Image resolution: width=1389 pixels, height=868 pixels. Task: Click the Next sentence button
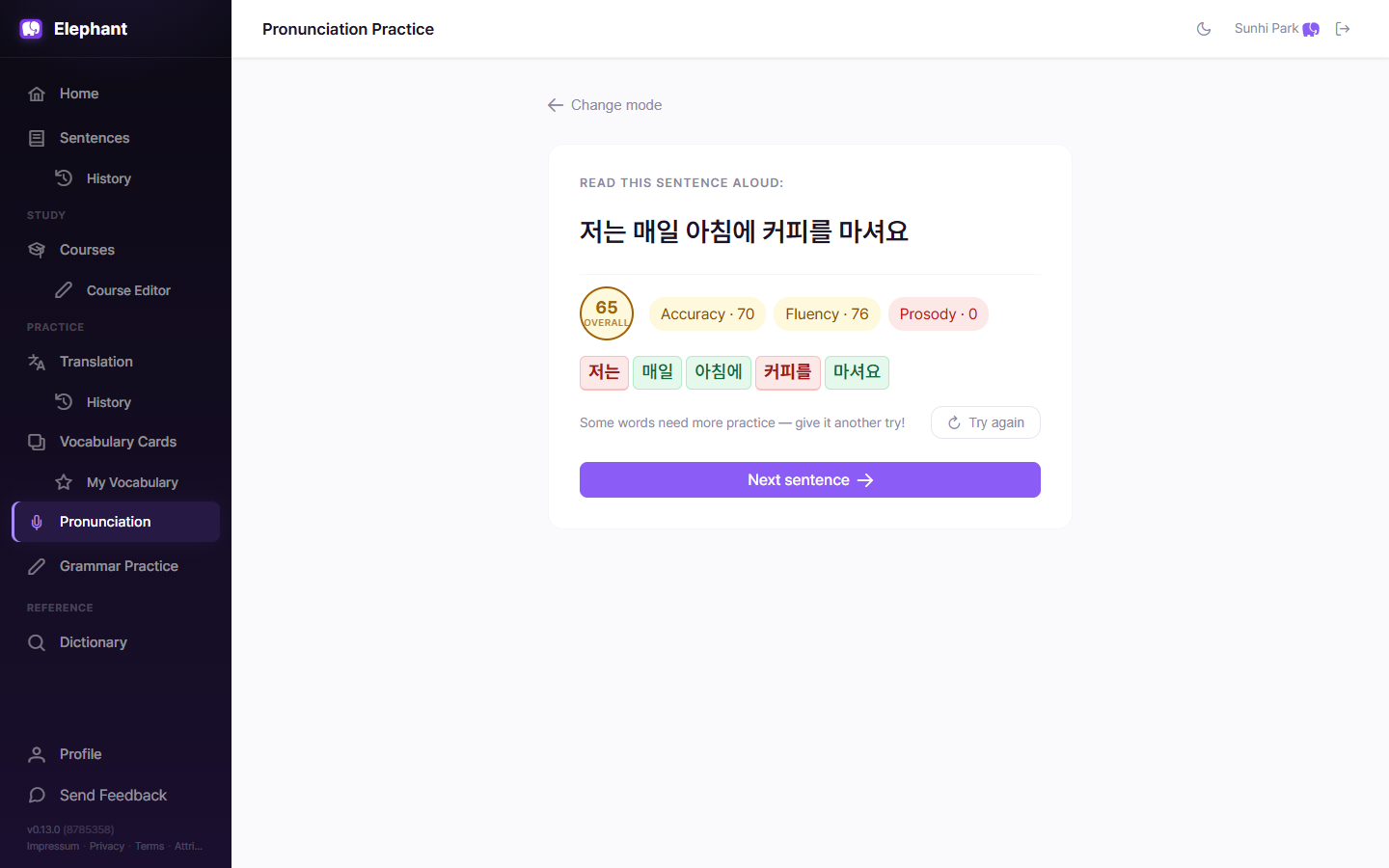pos(810,480)
